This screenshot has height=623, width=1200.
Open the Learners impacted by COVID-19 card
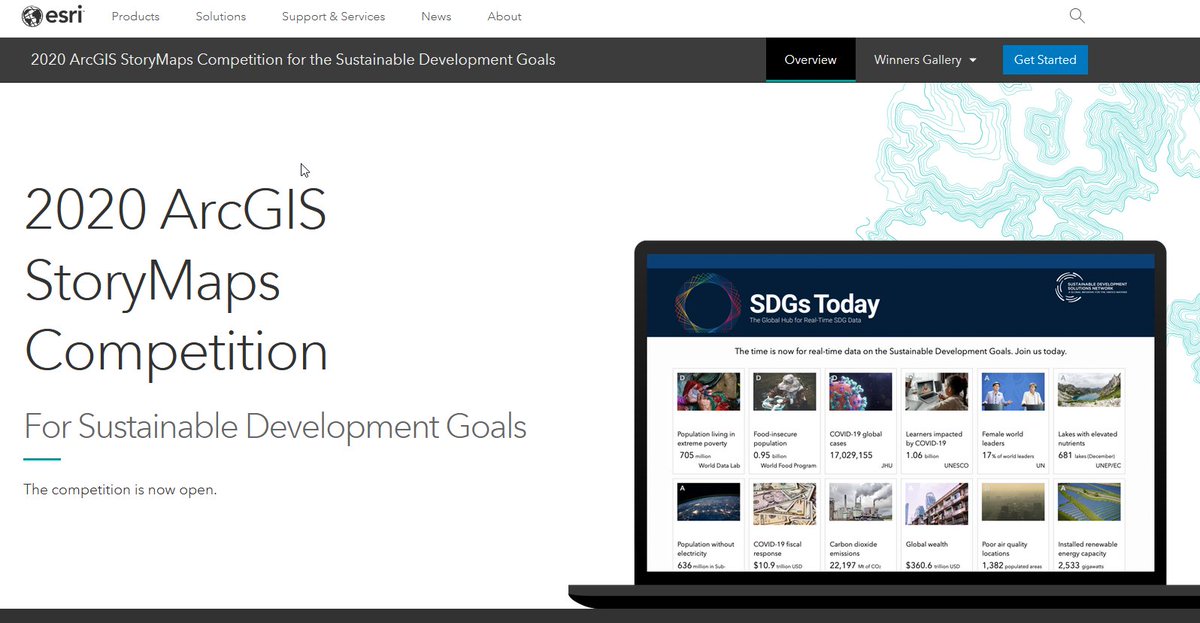(x=937, y=421)
